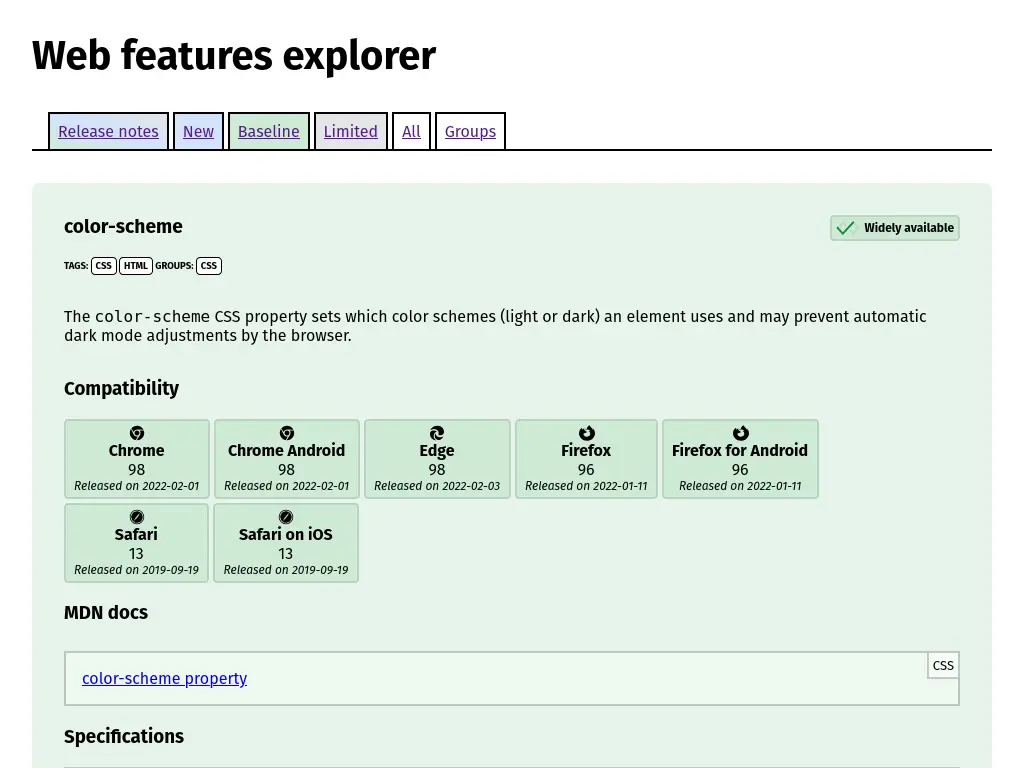Go to the Baseline tab
This screenshot has height=768, width=1024.
pos(268,131)
